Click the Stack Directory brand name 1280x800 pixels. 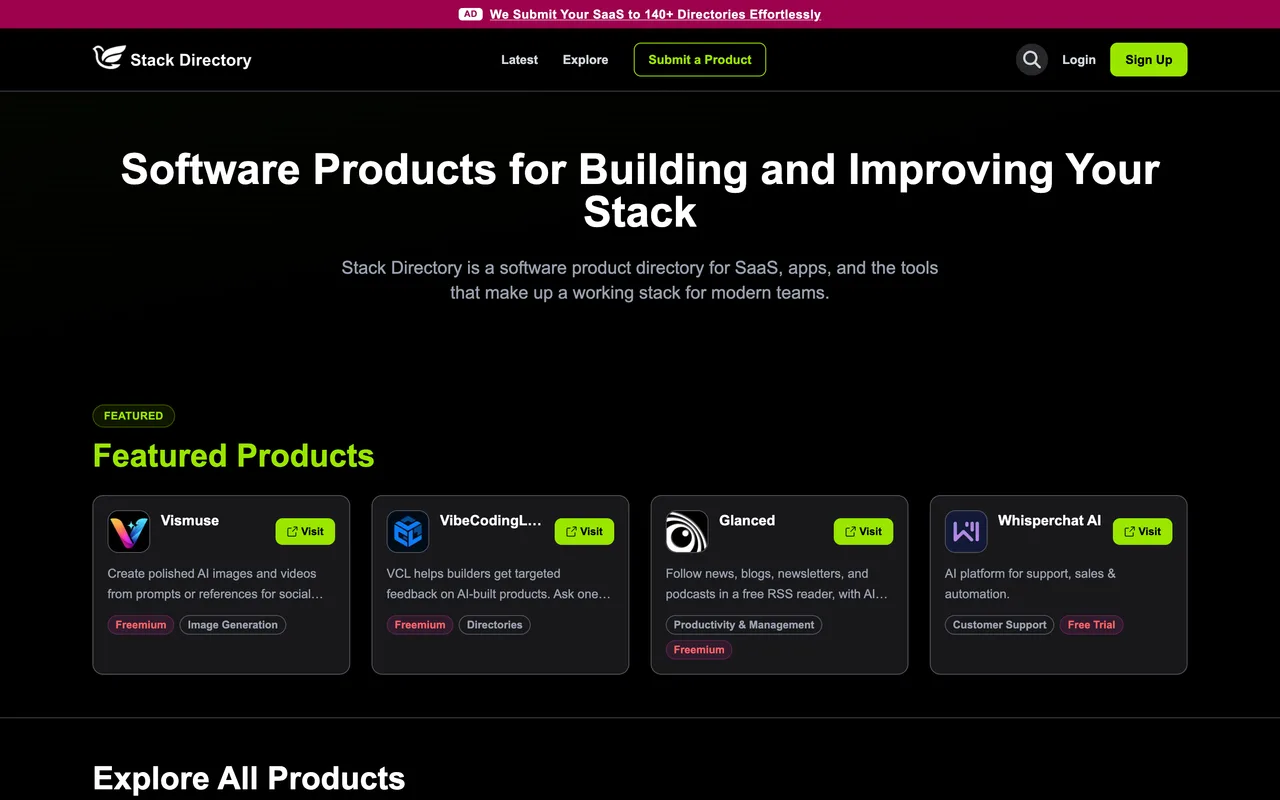[191, 60]
